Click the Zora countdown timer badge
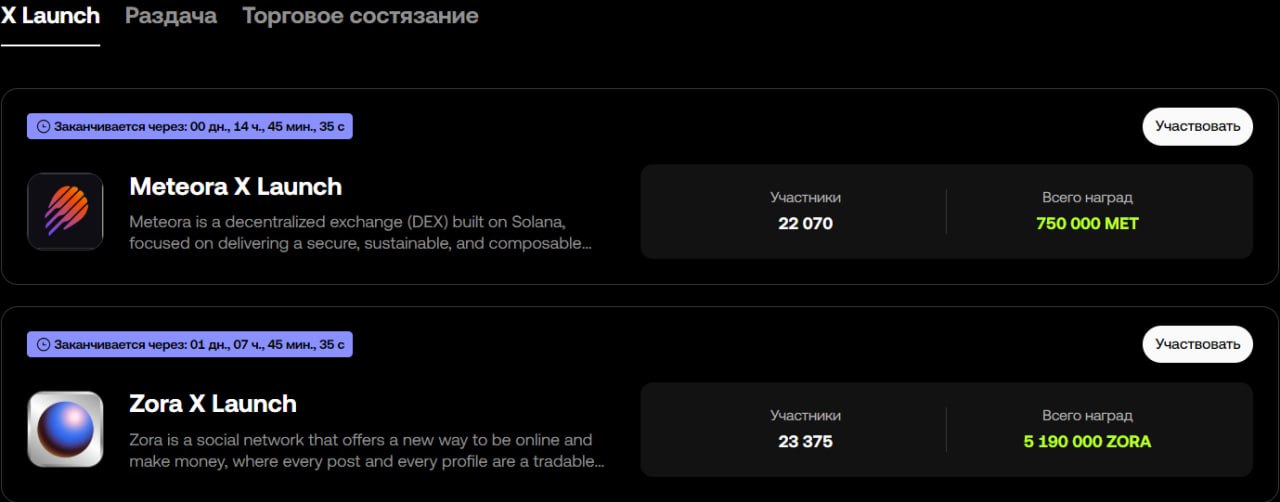 click(x=190, y=345)
